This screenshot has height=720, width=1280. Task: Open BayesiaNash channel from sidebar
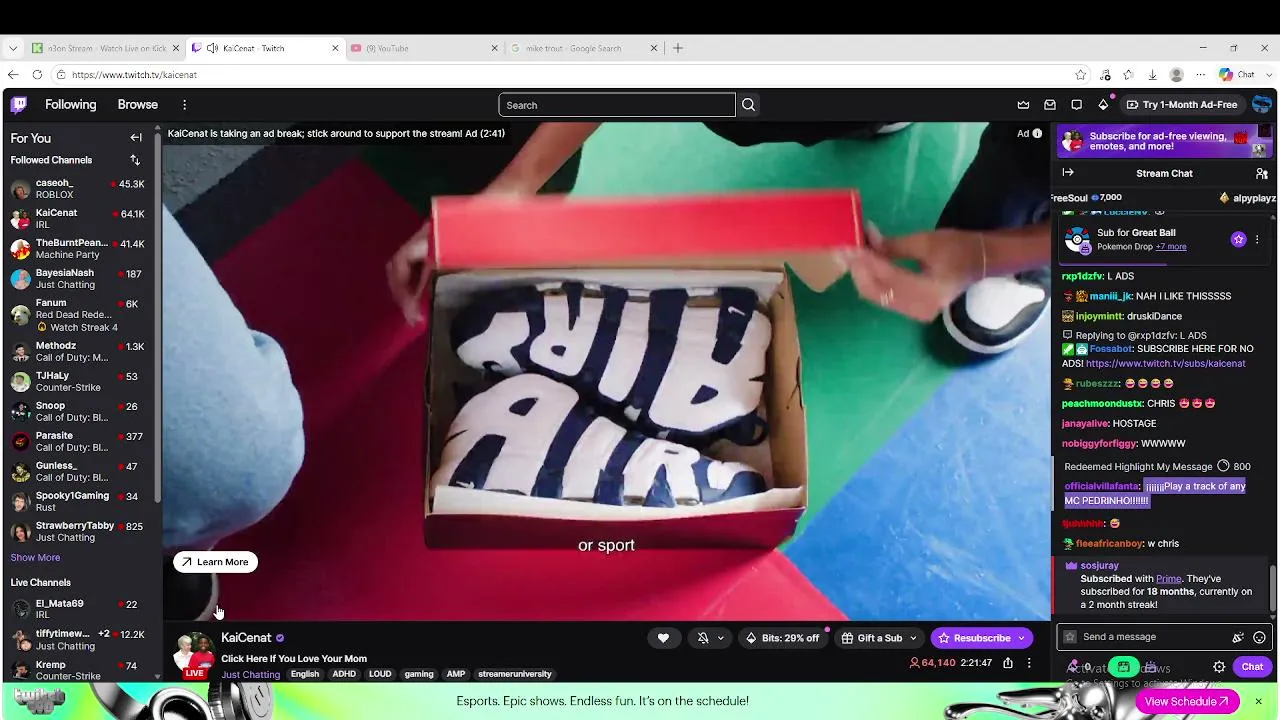pyautogui.click(x=78, y=279)
